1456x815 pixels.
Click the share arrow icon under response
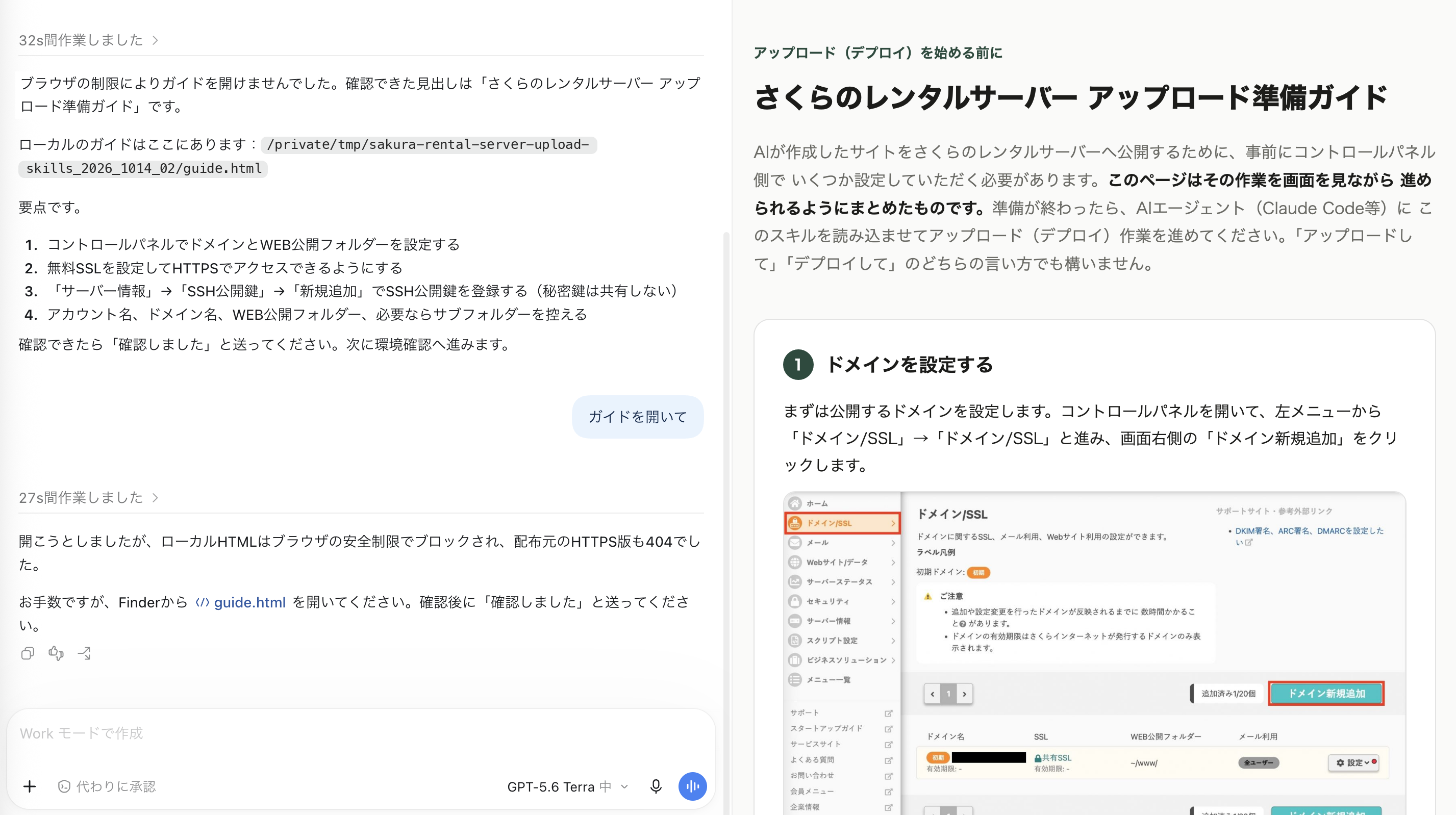tap(84, 653)
